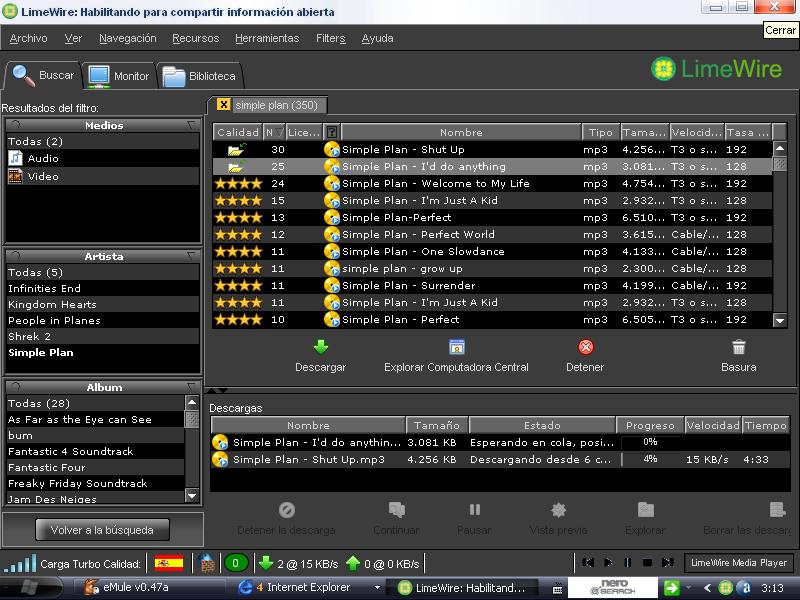Collapse the Artista filter panel arrow

[192, 256]
